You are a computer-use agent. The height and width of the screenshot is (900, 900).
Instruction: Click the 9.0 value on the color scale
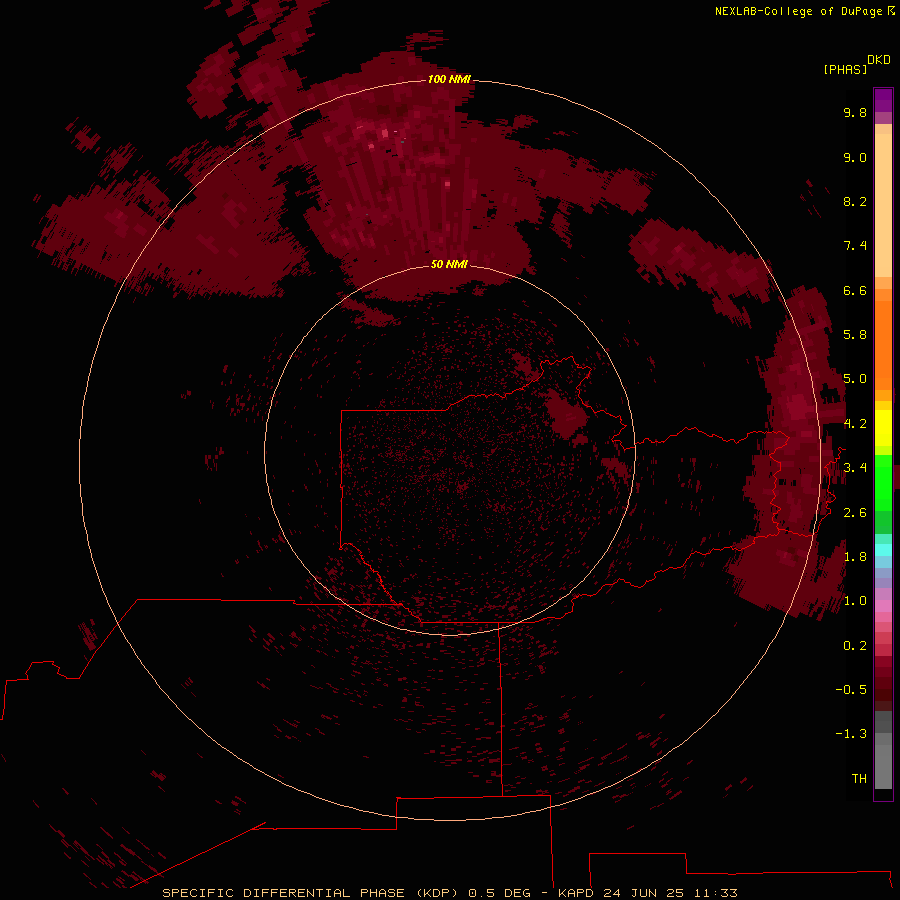click(x=855, y=157)
